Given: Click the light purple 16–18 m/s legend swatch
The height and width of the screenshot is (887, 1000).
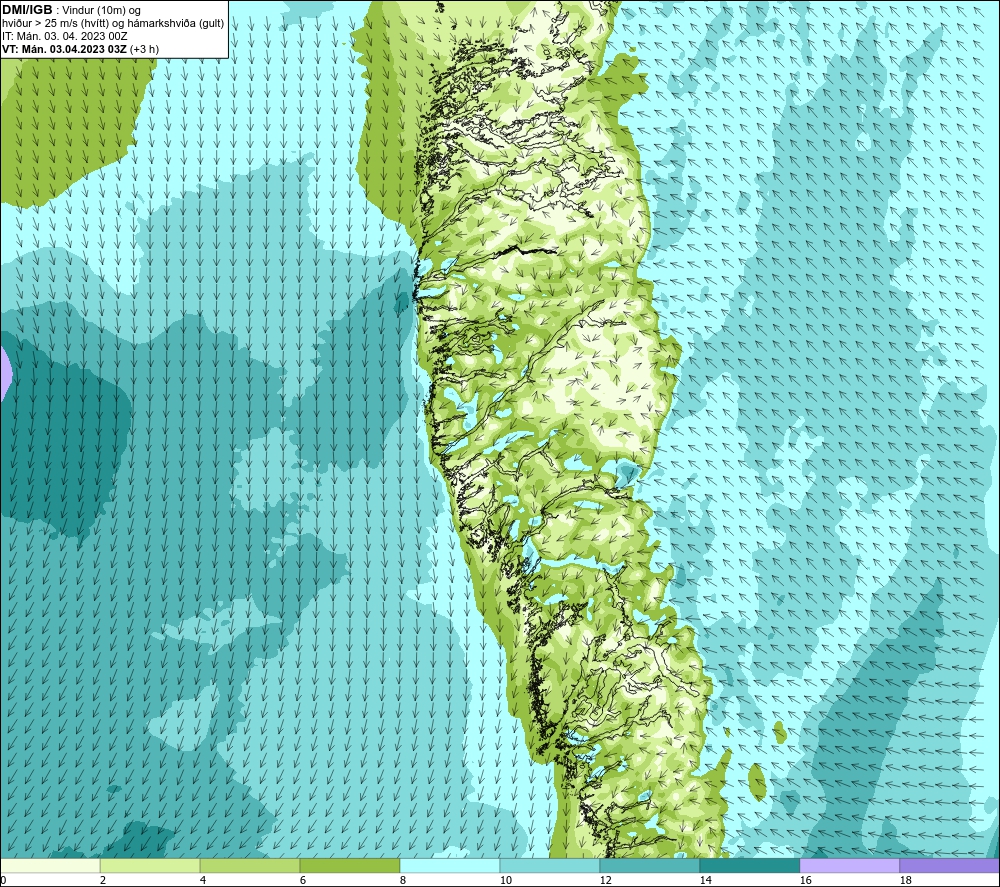Looking at the screenshot, I should [849, 865].
